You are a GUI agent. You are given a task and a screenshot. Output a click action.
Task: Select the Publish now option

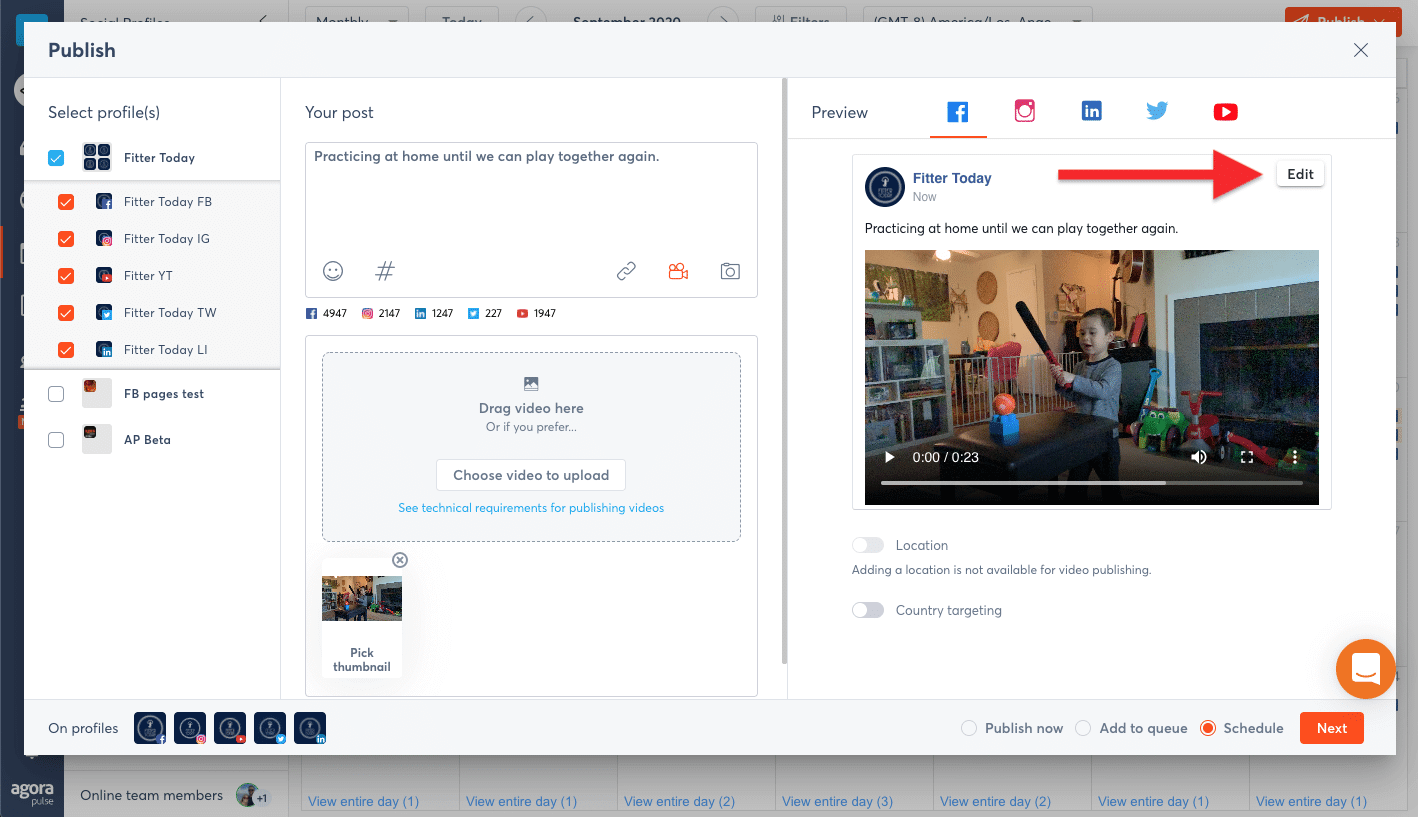968,728
